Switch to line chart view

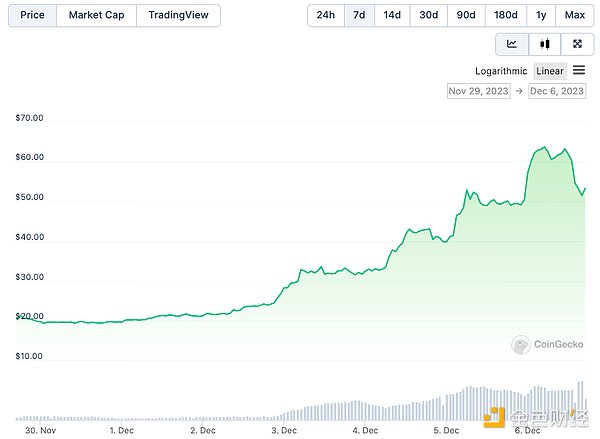[512, 44]
